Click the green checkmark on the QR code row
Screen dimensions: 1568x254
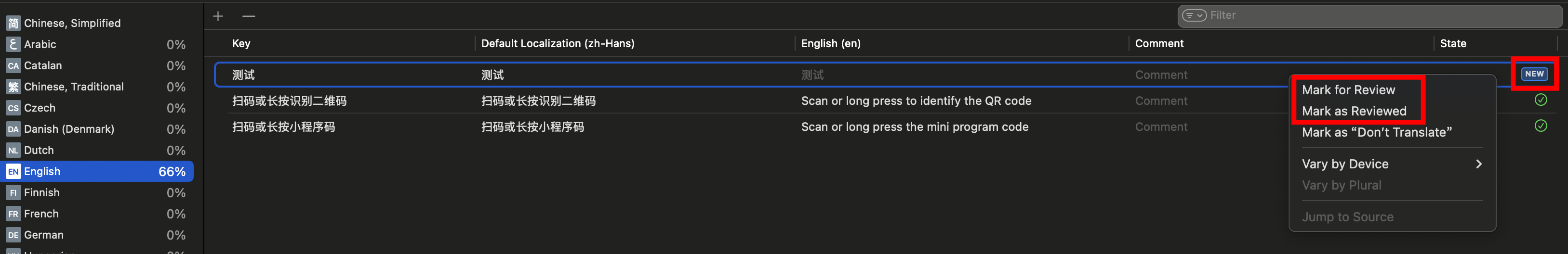pyautogui.click(x=1540, y=100)
